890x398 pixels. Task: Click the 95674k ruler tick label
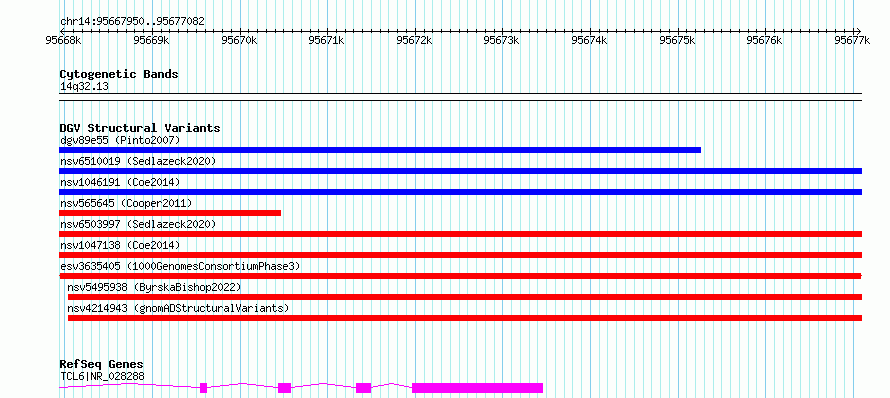[590, 40]
